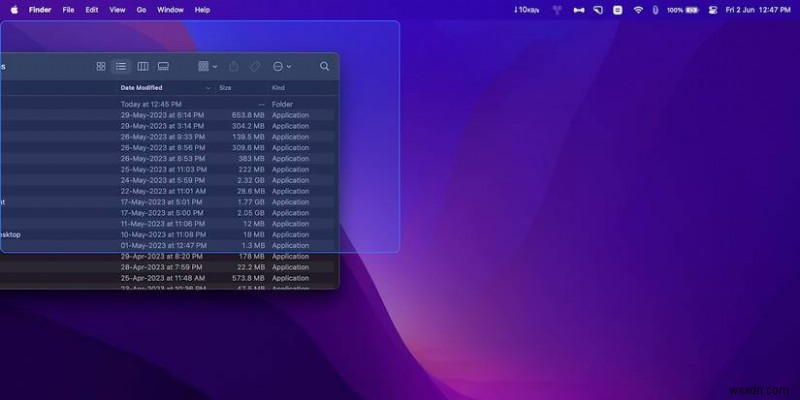Select row dated Today at 12:45 PM
The image size is (800, 400).
(168, 104)
